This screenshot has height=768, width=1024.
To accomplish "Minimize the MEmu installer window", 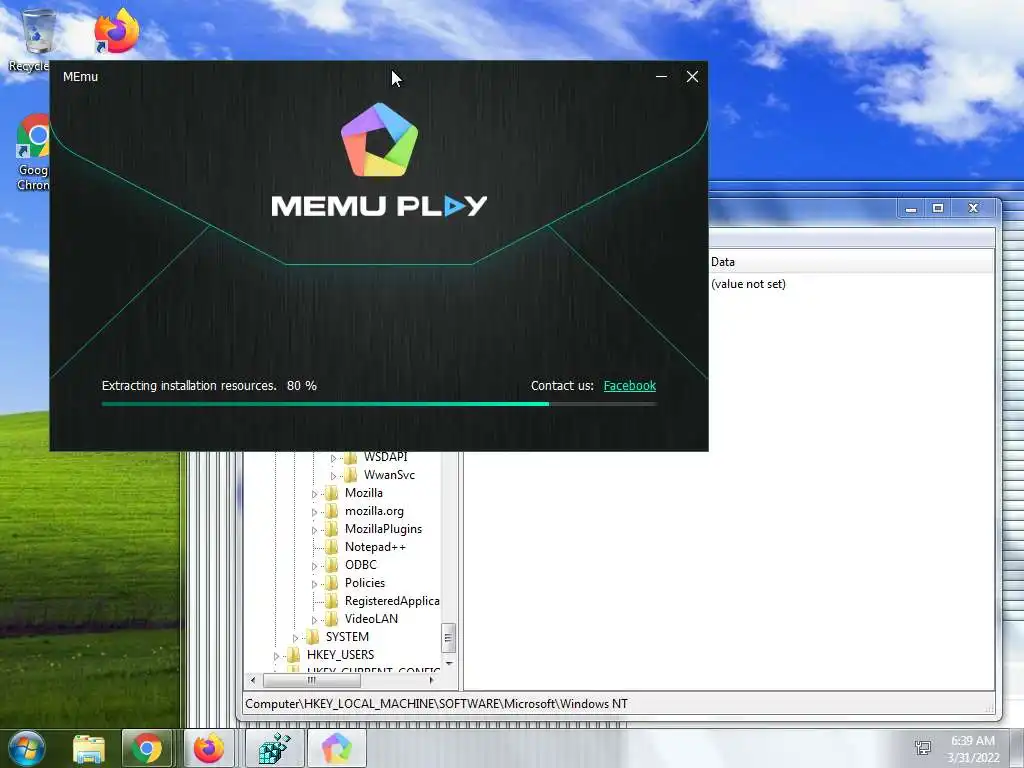I will tap(661, 77).
